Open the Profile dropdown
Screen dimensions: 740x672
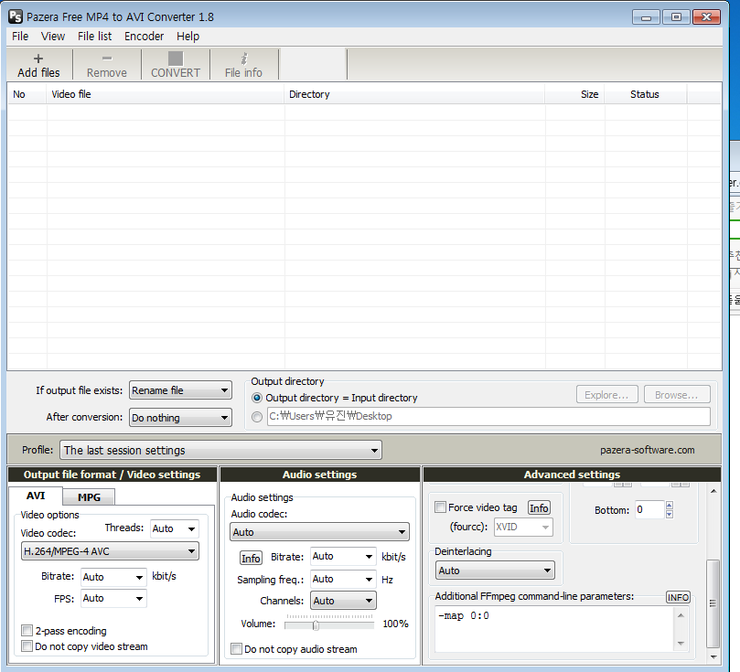[x=220, y=450]
